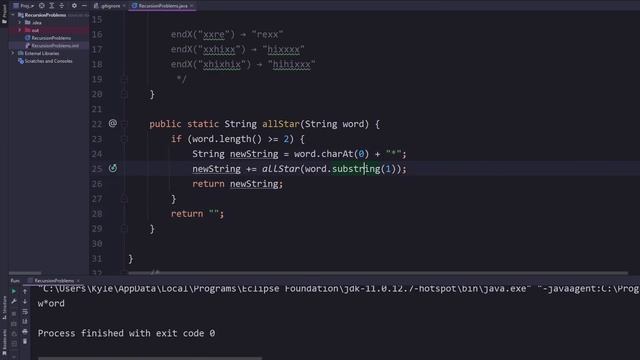Toggle soft-wrap in the Run console
The image size is (640, 360).
tap(25, 311)
